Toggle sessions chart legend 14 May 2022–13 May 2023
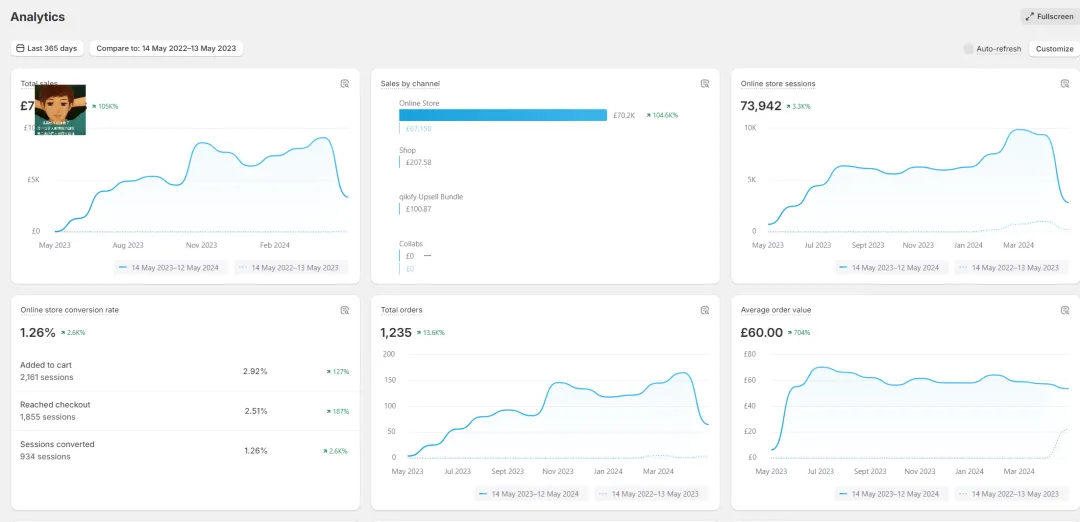This screenshot has width=1080, height=522. [x=1011, y=267]
